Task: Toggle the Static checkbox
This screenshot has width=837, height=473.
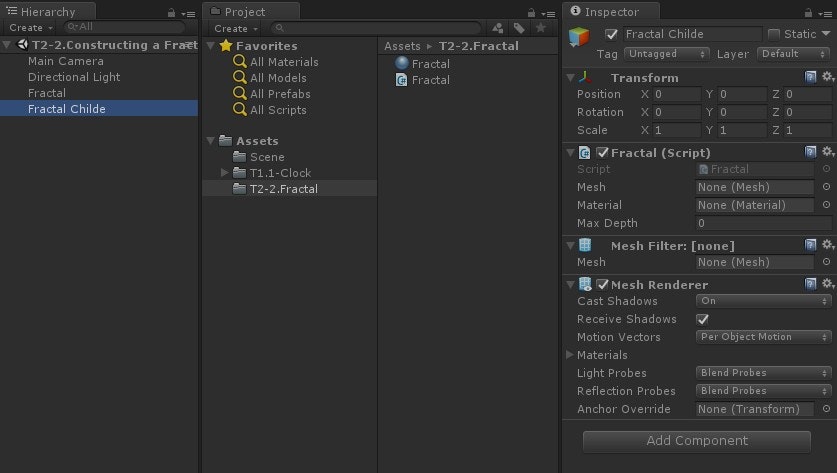Action: pyautogui.click(x=773, y=35)
